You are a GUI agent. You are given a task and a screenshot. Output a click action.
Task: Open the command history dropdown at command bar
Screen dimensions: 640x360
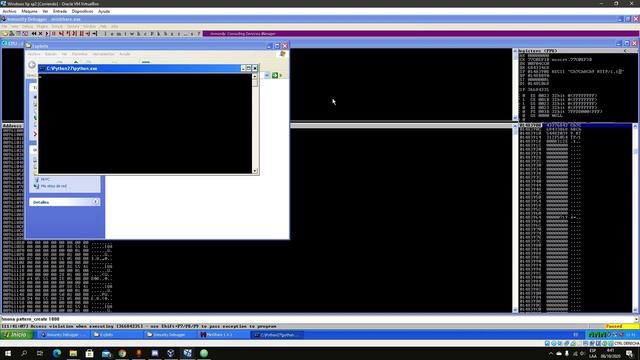point(636,319)
